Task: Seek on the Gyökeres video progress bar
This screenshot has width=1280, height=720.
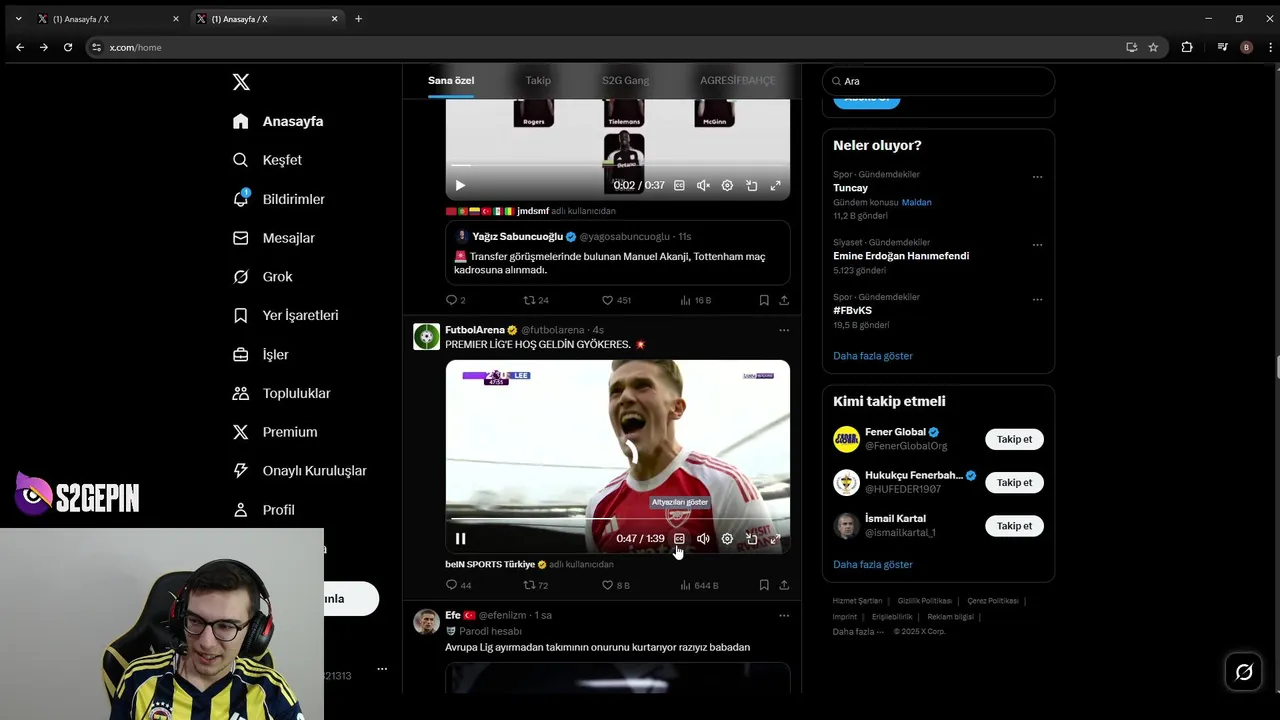Action: tap(617, 519)
